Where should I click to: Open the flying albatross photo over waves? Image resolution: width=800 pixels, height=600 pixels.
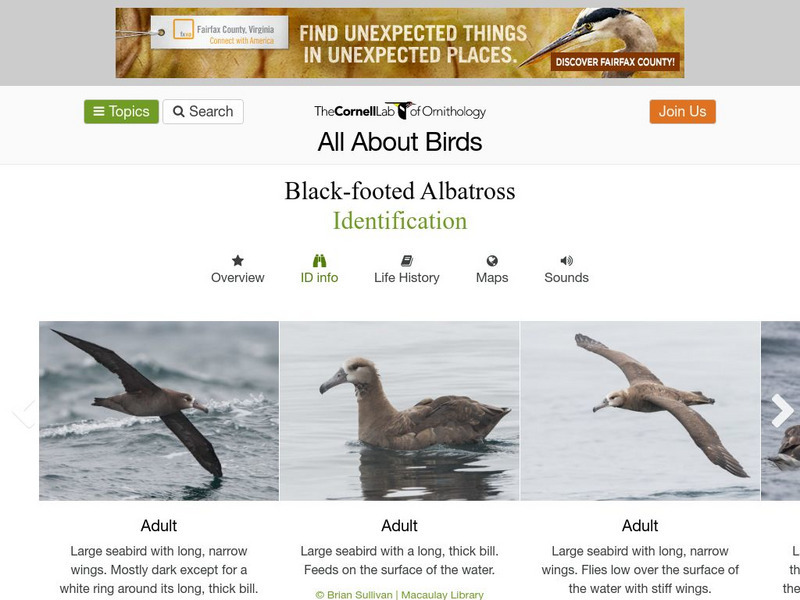click(x=159, y=410)
